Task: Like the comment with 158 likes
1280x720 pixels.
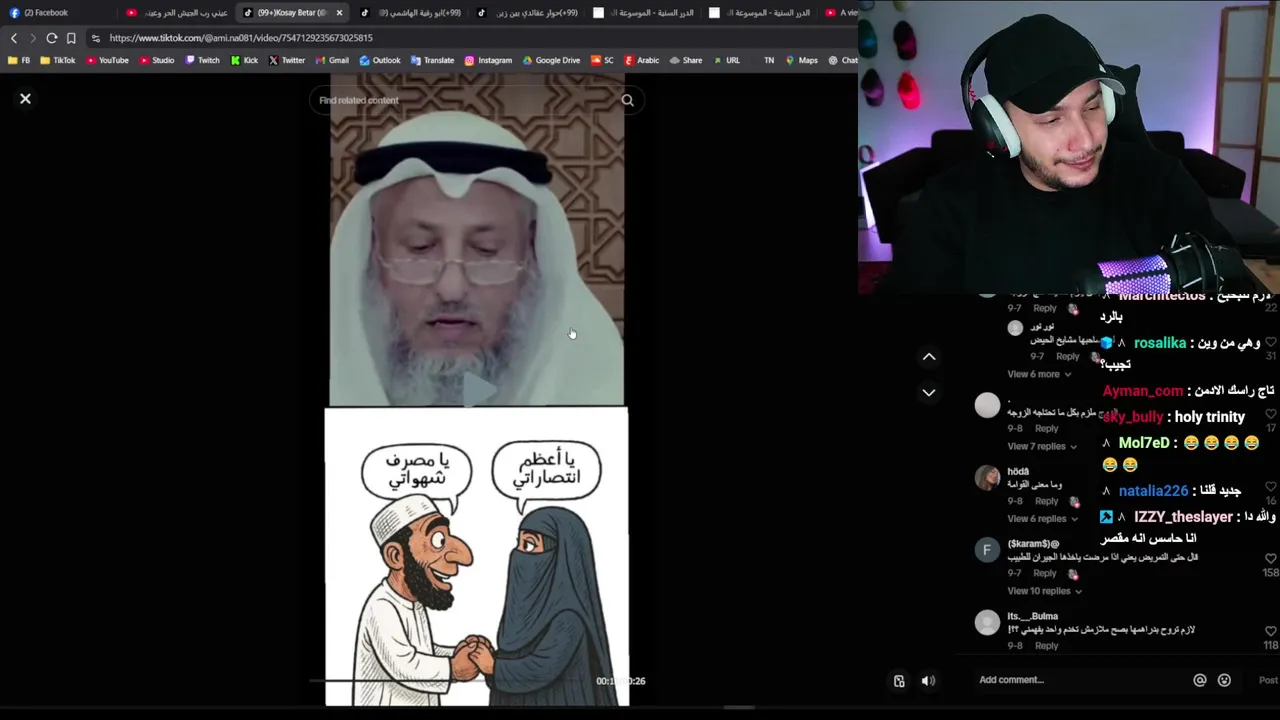Action: pos(1270,559)
